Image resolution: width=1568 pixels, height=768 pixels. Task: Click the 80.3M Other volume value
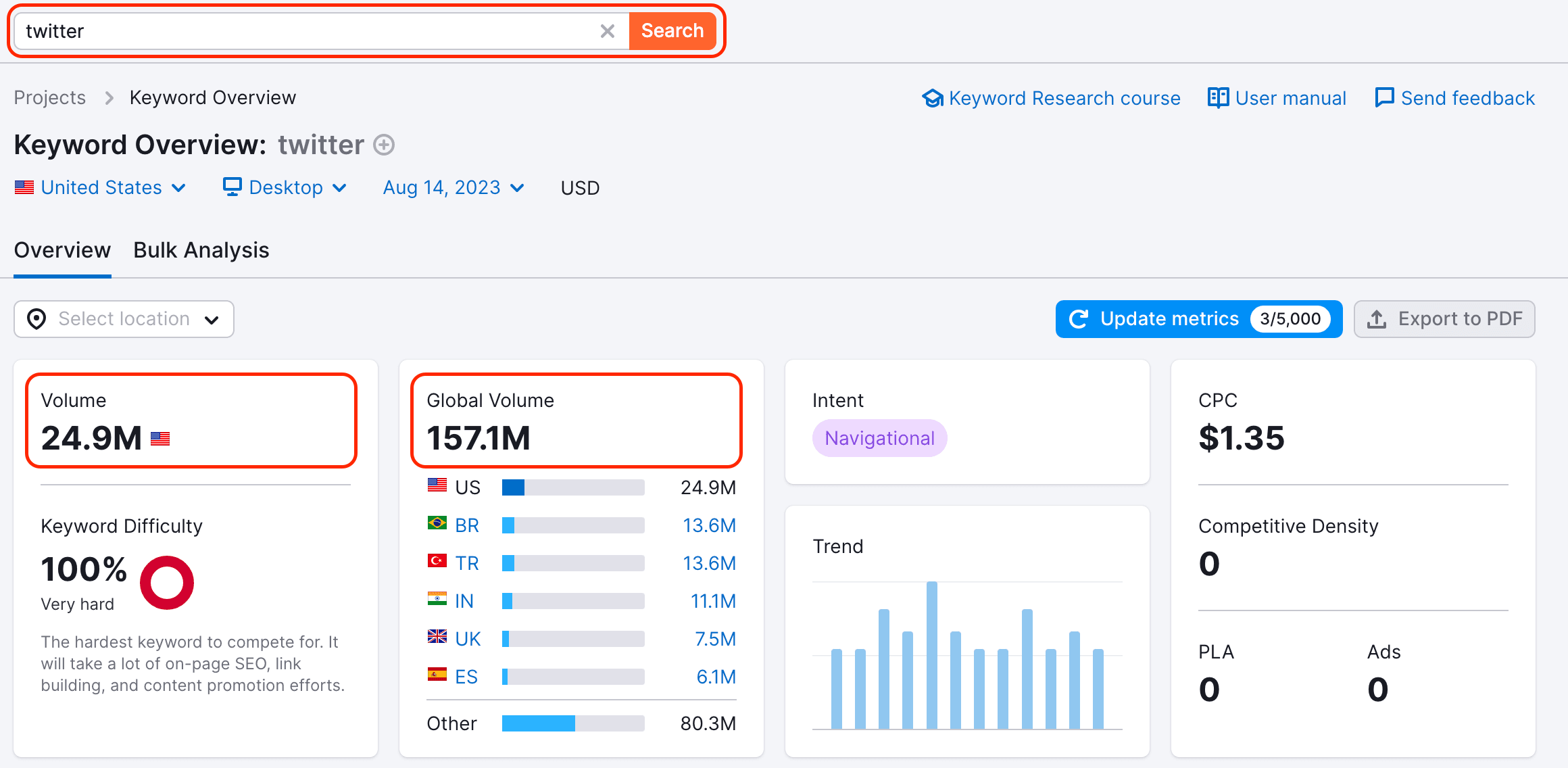coord(708,723)
